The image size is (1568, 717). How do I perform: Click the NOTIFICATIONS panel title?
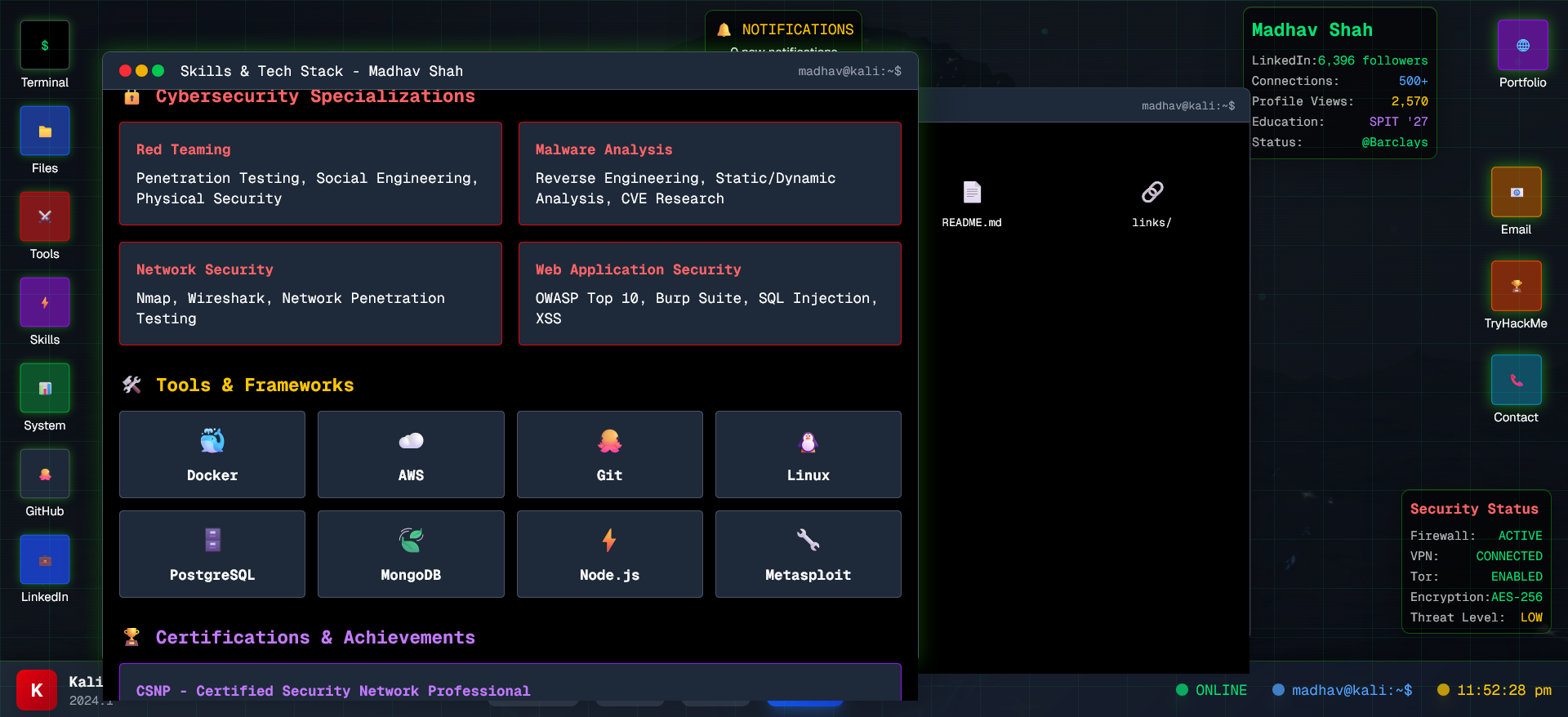[x=798, y=30]
